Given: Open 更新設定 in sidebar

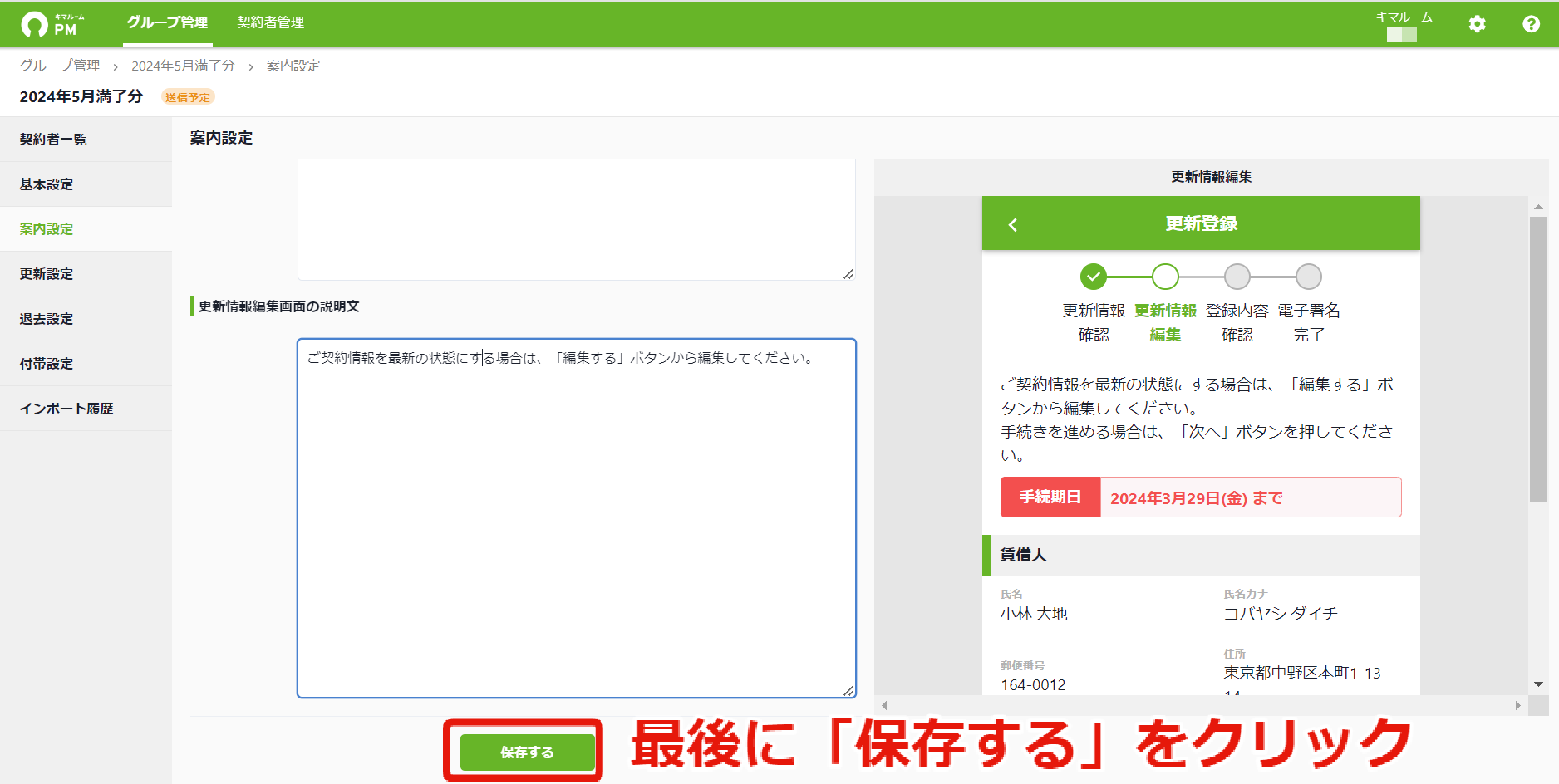Looking at the screenshot, I should click(x=86, y=274).
